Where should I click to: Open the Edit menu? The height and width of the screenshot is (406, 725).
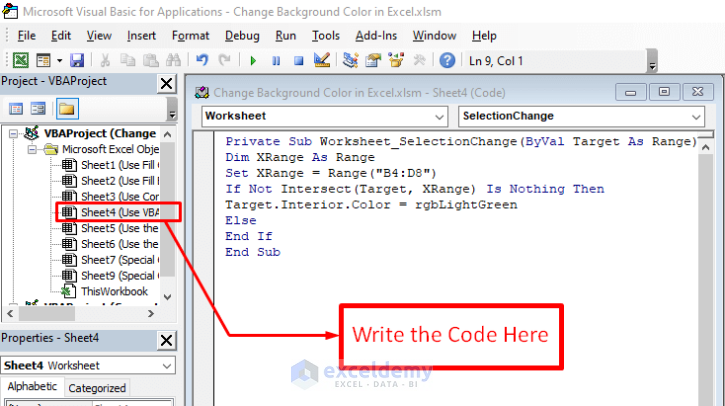[61, 36]
